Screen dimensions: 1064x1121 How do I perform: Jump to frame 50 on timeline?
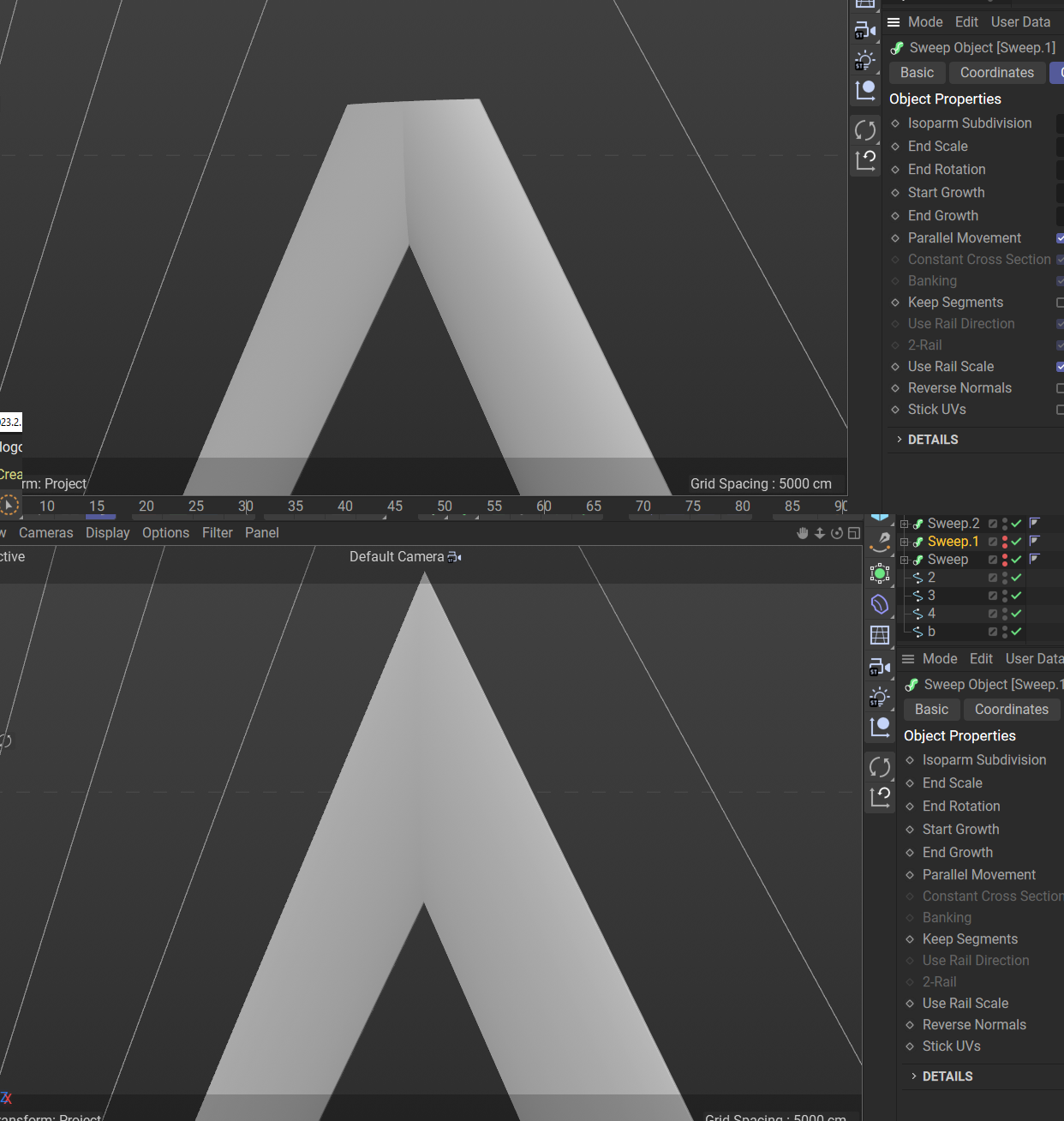coord(445,507)
